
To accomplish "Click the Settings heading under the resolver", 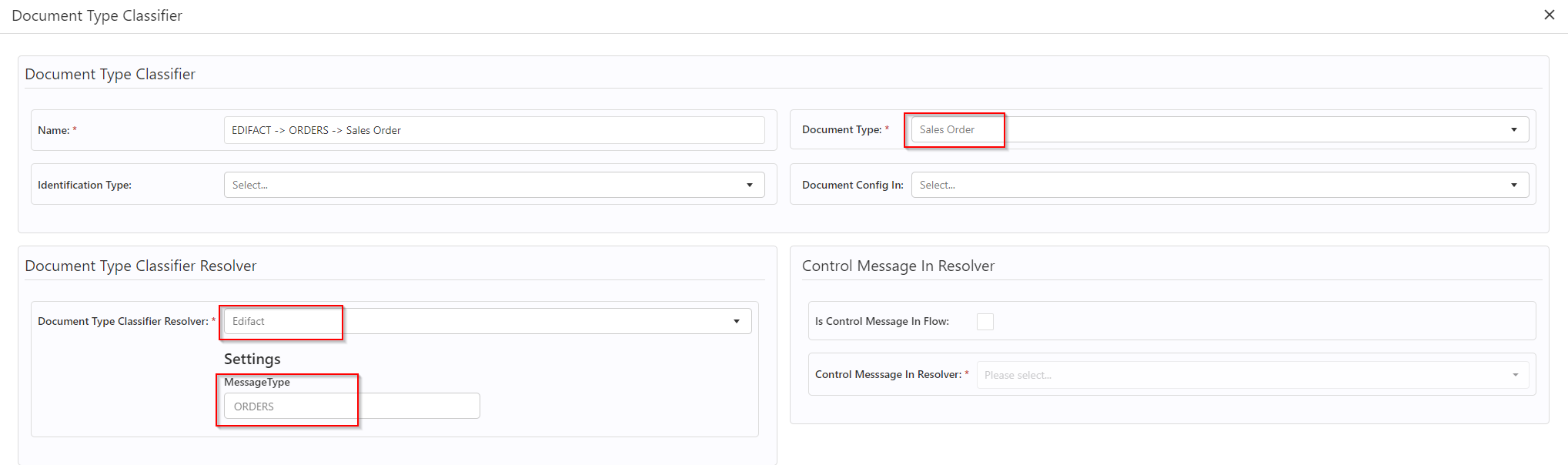I will (252, 360).
